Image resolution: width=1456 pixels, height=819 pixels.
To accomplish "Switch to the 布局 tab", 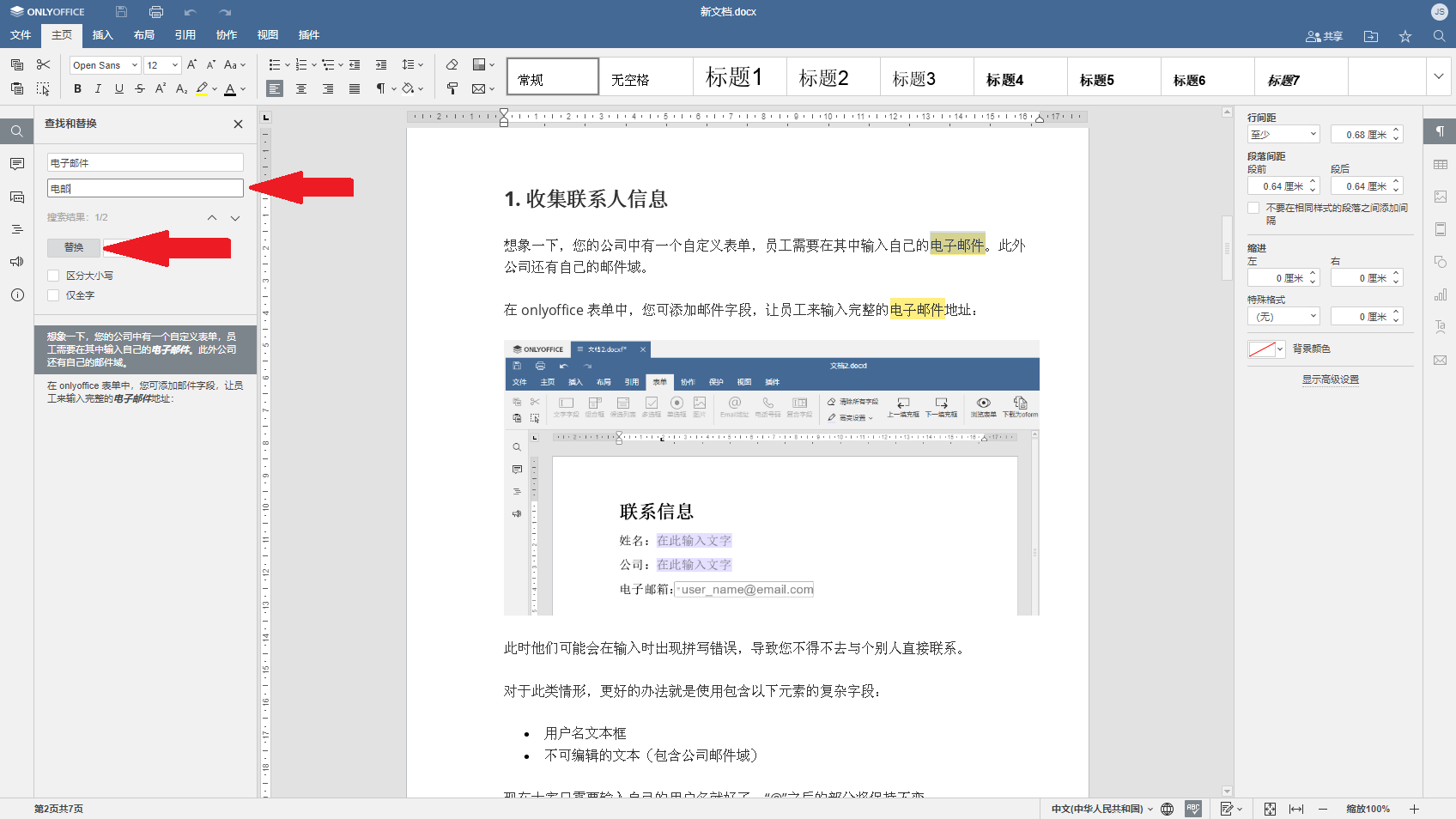I will coord(143,35).
